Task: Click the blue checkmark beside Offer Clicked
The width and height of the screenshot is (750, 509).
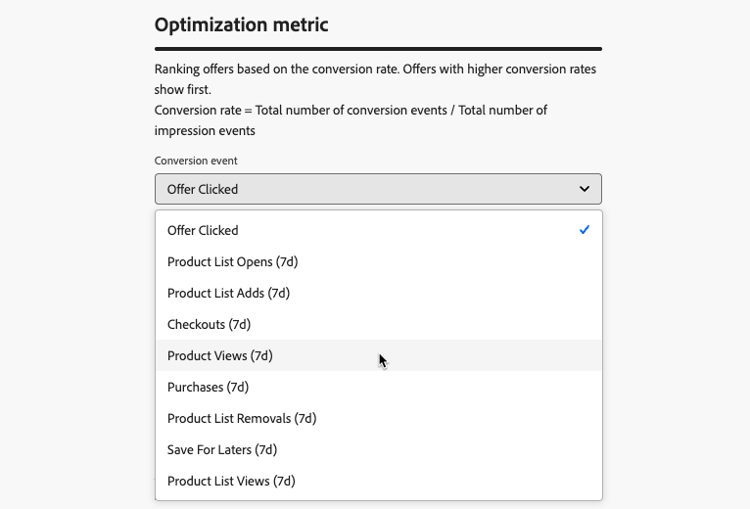Action: (584, 230)
